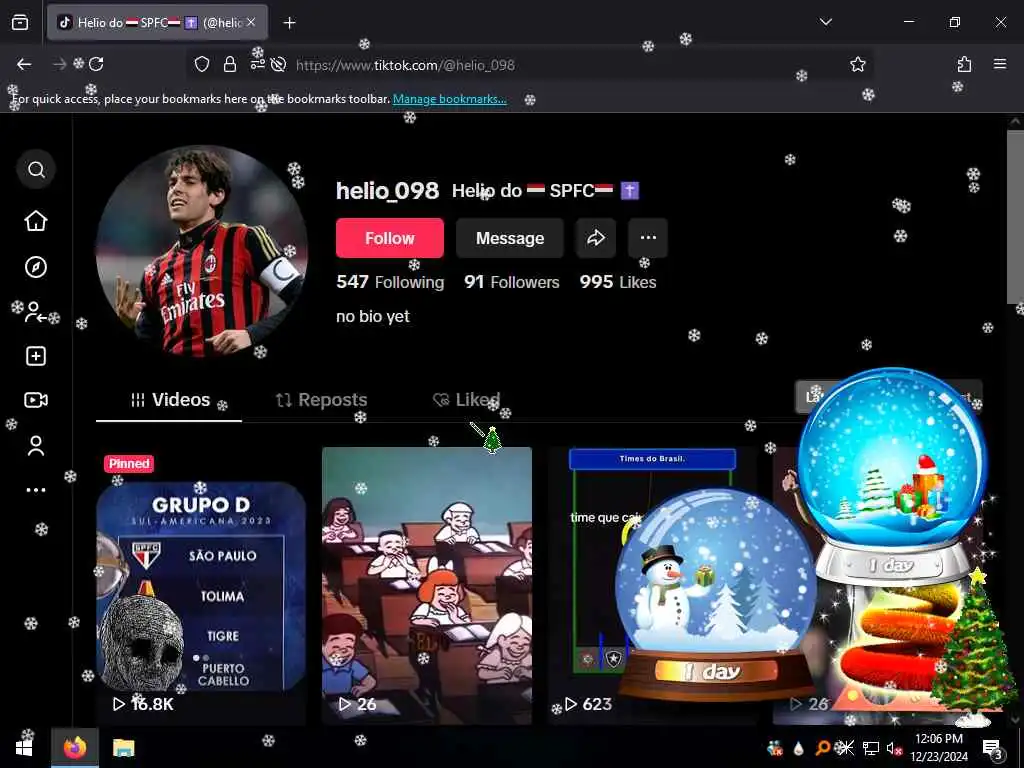Open the LIVE camera icon
This screenshot has height=768, width=1024.
pyautogui.click(x=36, y=400)
